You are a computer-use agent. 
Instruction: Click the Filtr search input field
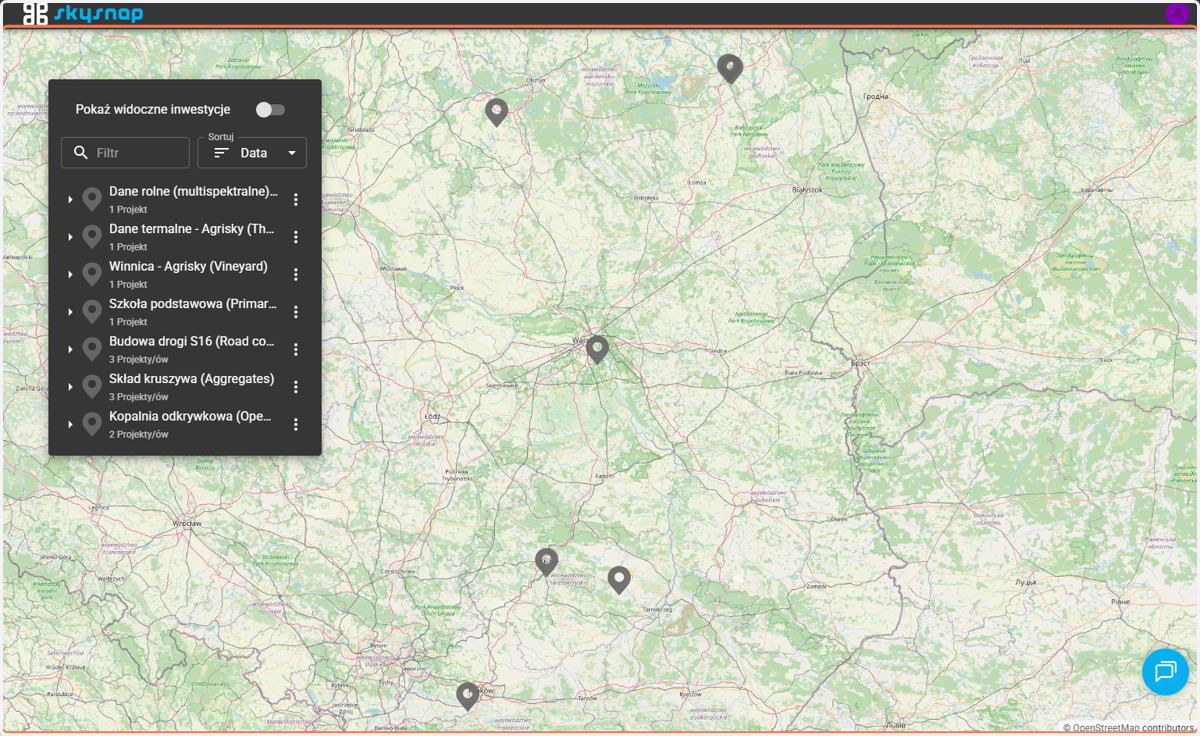125,153
